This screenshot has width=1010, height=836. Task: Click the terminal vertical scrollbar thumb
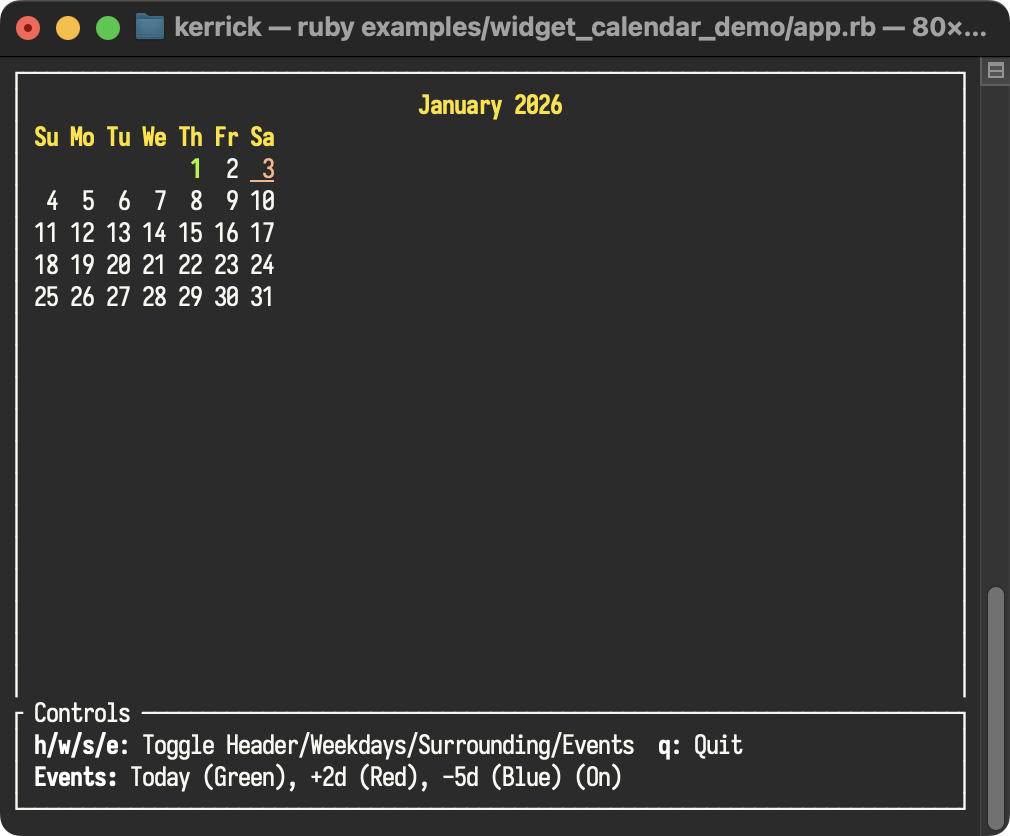(996, 710)
